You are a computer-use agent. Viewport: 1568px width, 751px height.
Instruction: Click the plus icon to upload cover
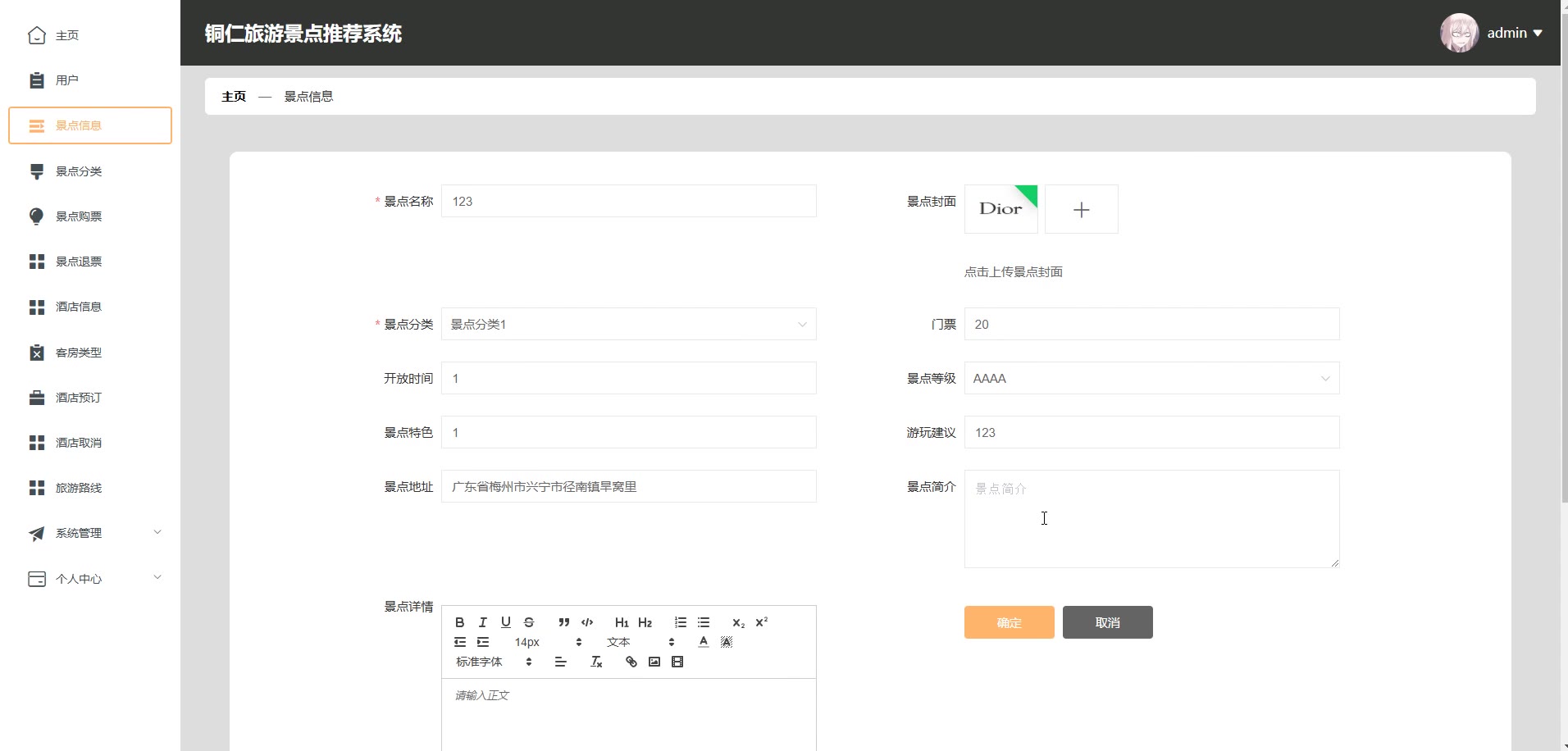(1081, 210)
